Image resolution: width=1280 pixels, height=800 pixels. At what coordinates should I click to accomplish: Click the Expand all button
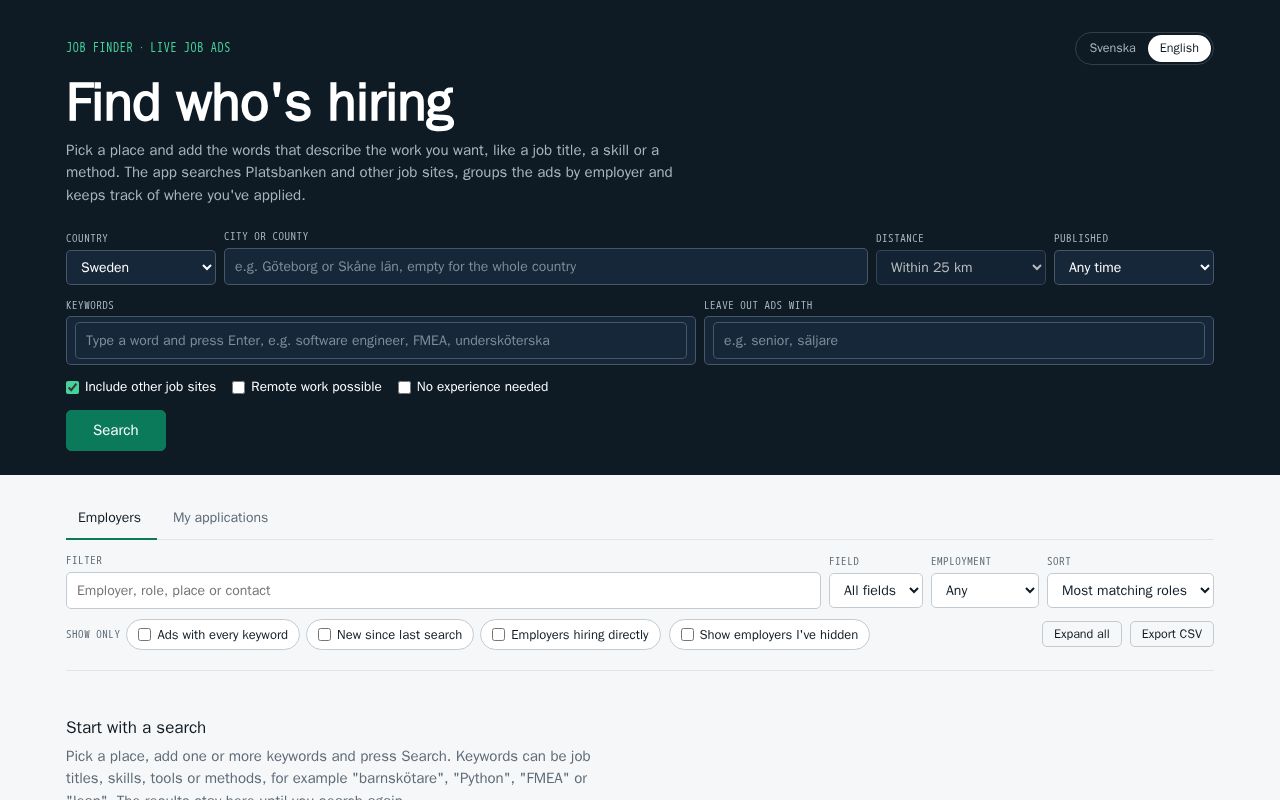[1082, 634]
